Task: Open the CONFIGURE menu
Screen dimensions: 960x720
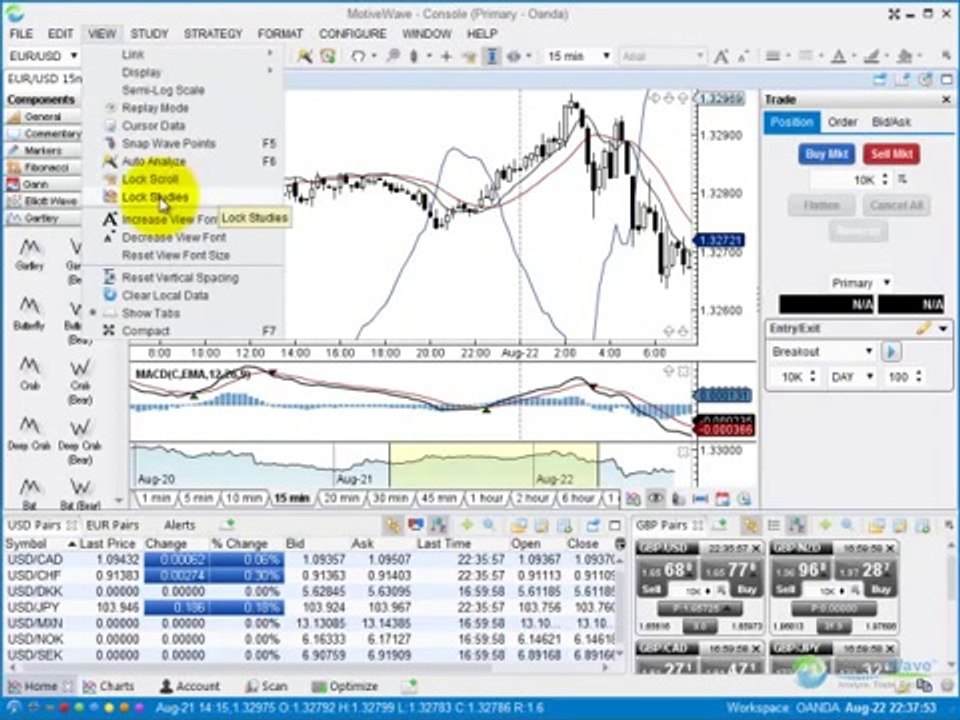Action: click(x=352, y=34)
